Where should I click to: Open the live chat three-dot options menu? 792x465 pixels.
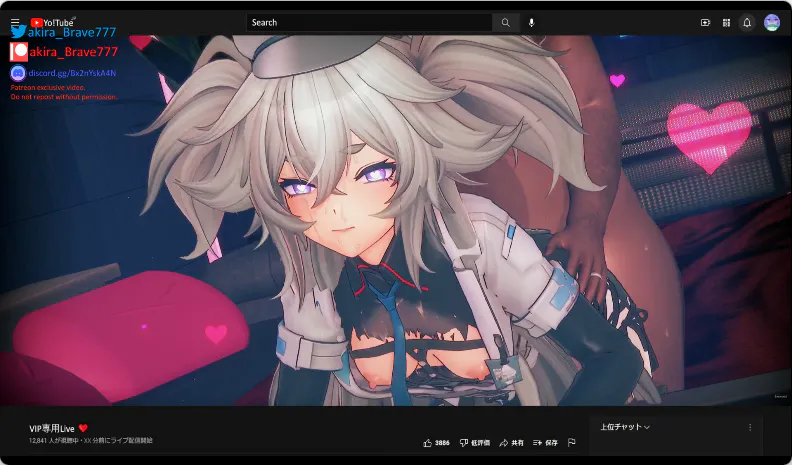pos(750,427)
